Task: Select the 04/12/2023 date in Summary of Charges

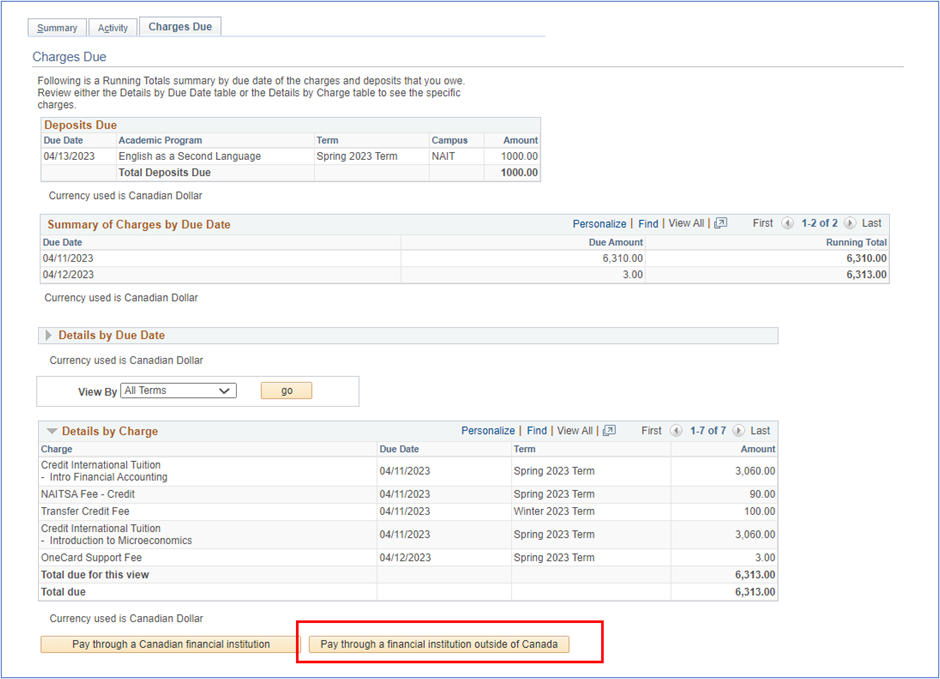Action: pos(68,274)
